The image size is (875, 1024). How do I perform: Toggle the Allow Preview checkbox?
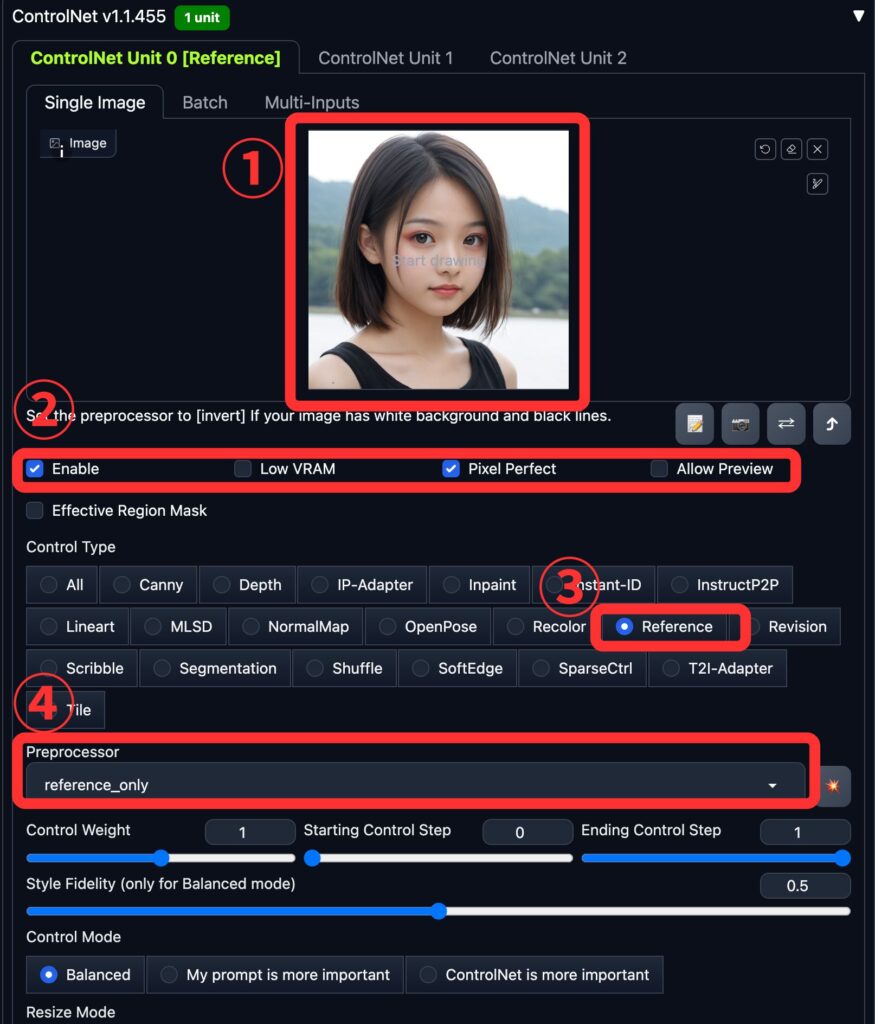tap(659, 469)
